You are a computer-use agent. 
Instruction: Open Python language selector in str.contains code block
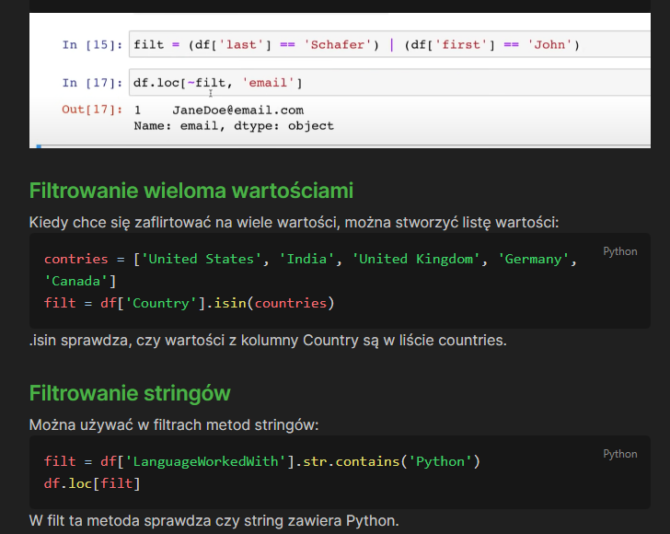click(x=619, y=454)
